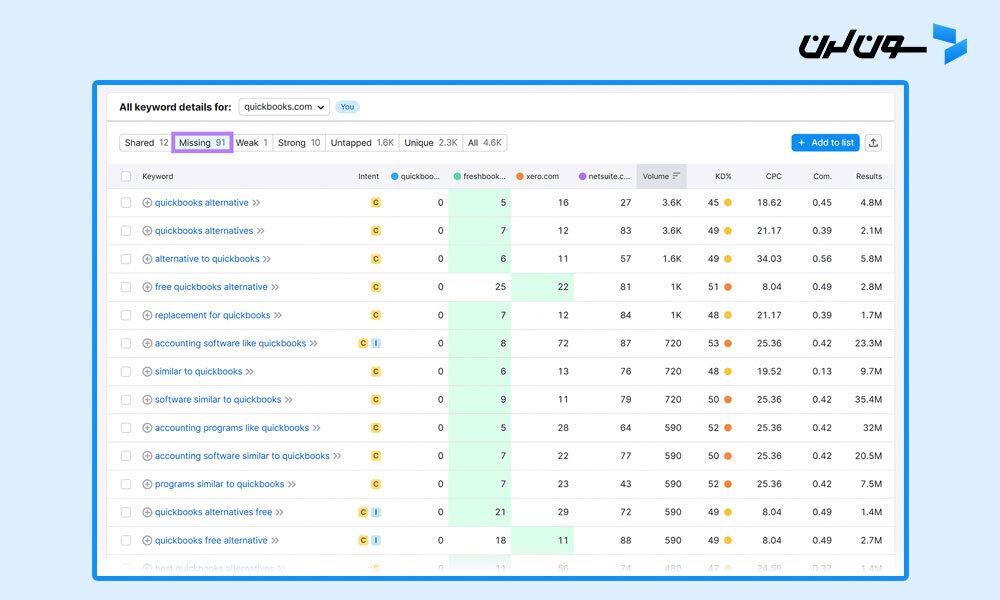Viewport: 1000px width, 600px height.
Task: Toggle the select-all checkbox in table header
Action: pyautogui.click(x=126, y=176)
